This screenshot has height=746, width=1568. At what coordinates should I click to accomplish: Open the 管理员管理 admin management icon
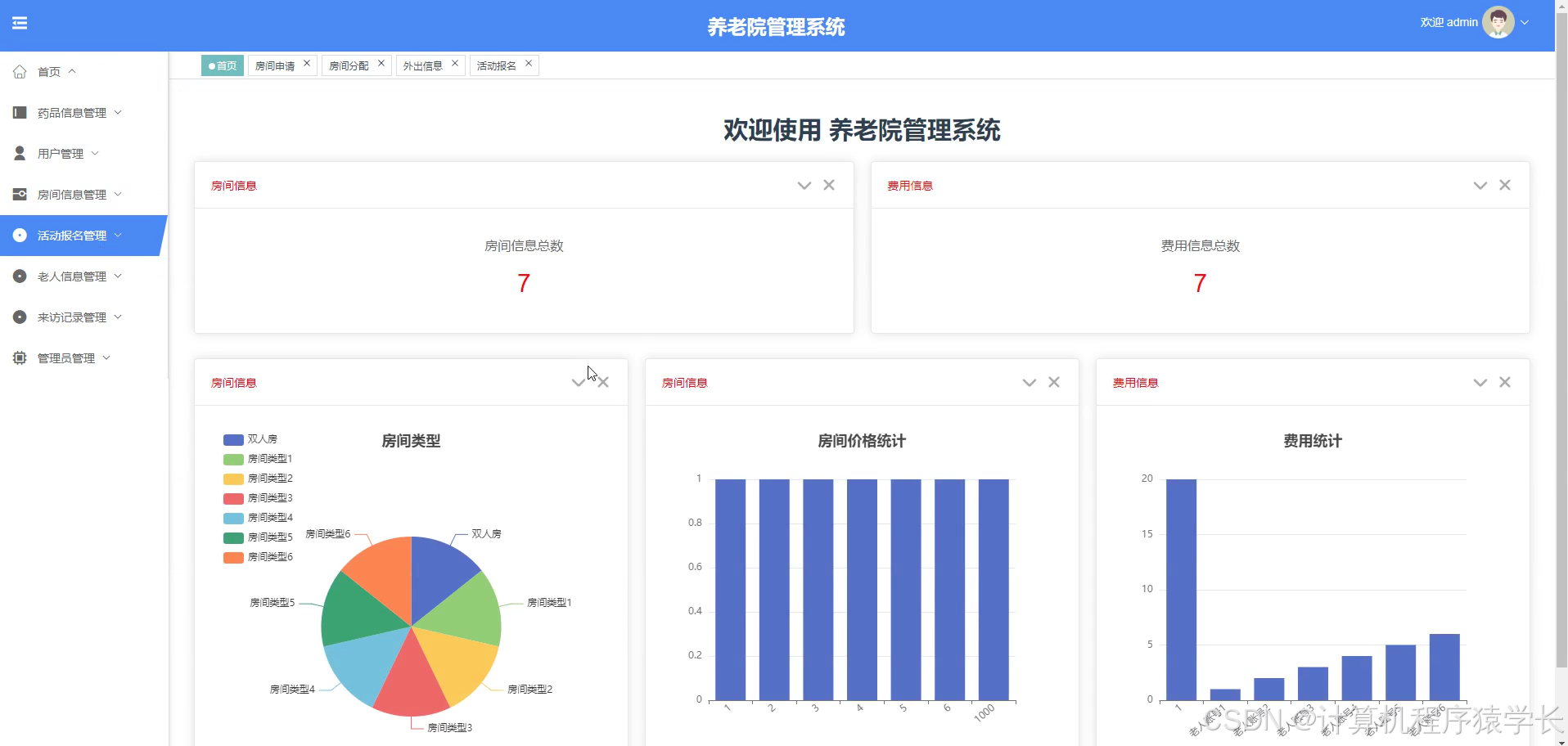(20, 357)
